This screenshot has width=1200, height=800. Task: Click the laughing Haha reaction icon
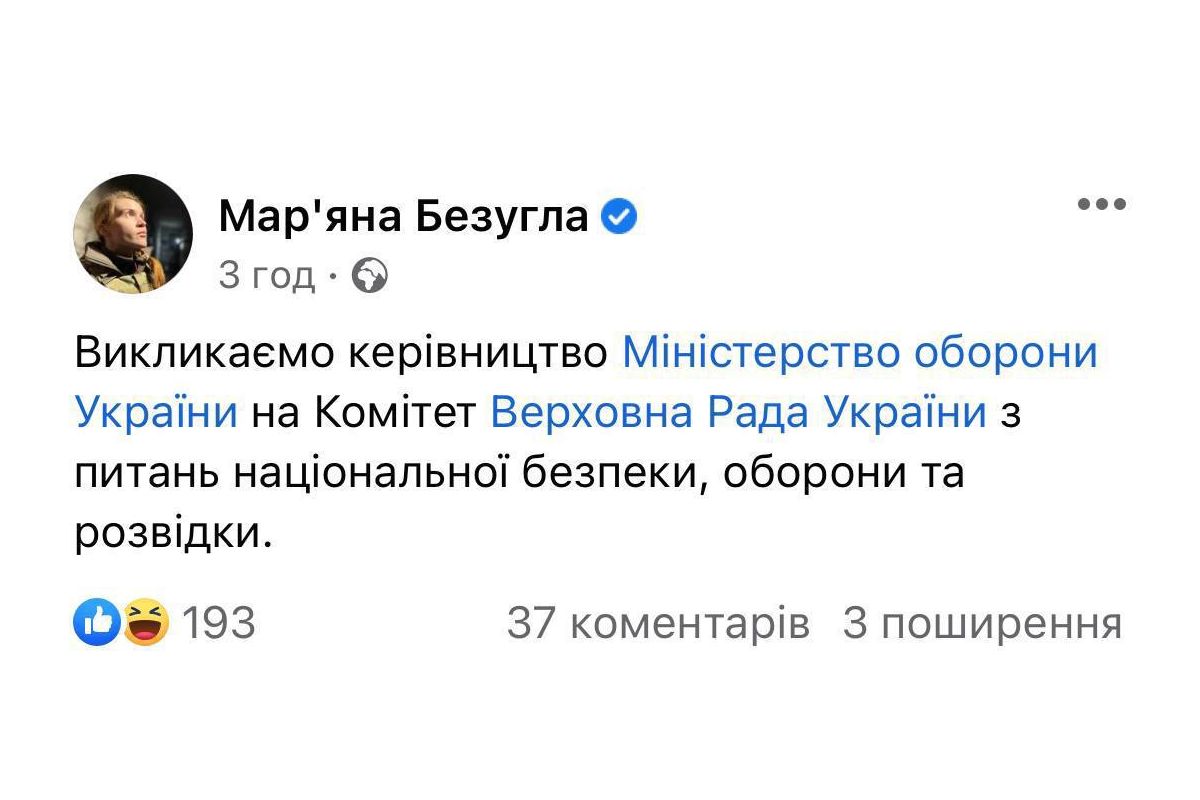(146, 623)
